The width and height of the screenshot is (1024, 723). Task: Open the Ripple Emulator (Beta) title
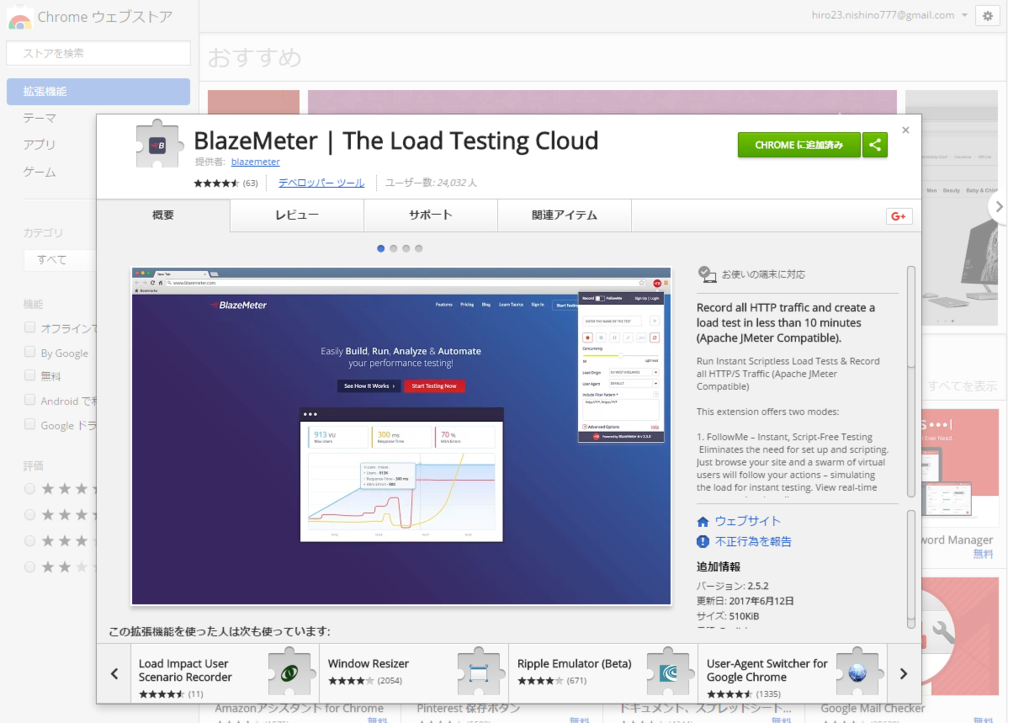click(575, 664)
